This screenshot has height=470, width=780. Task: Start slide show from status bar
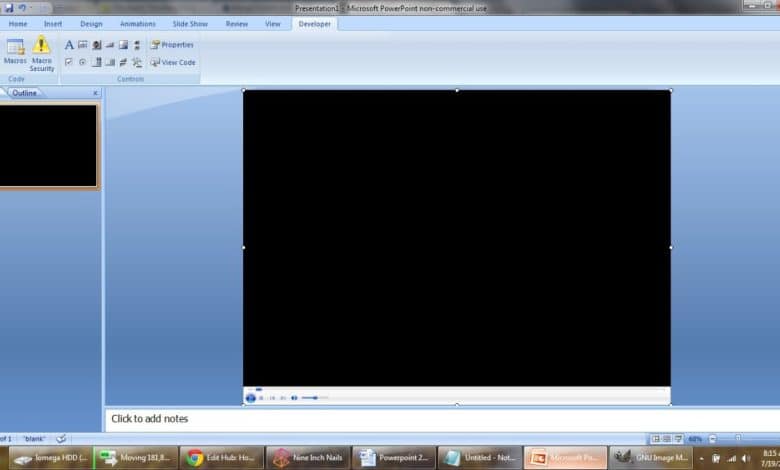[678, 439]
